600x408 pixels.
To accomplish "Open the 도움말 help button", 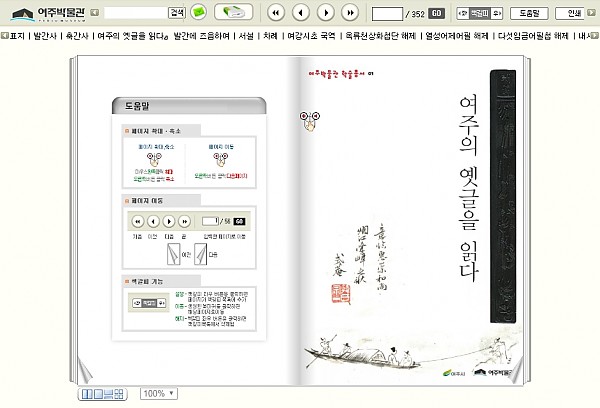I will coord(529,14).
